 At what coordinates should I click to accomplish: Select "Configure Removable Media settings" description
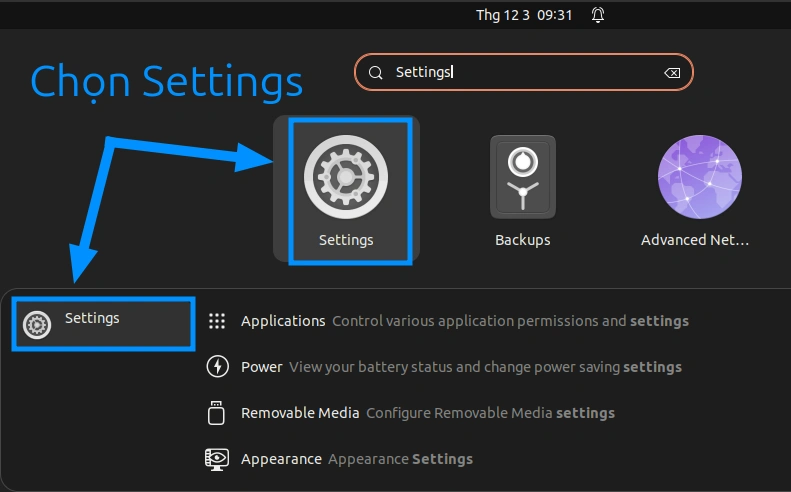pos(490,413)
